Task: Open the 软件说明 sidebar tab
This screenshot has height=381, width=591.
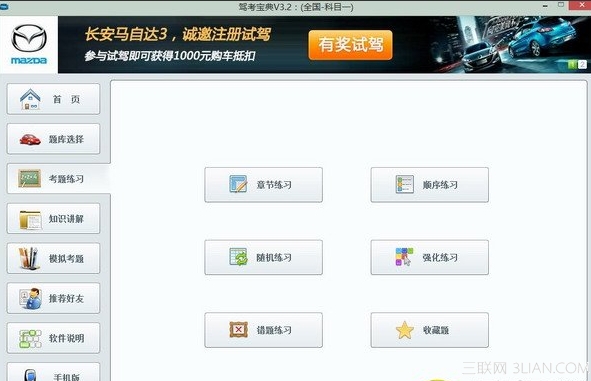Action: point(53,338)
